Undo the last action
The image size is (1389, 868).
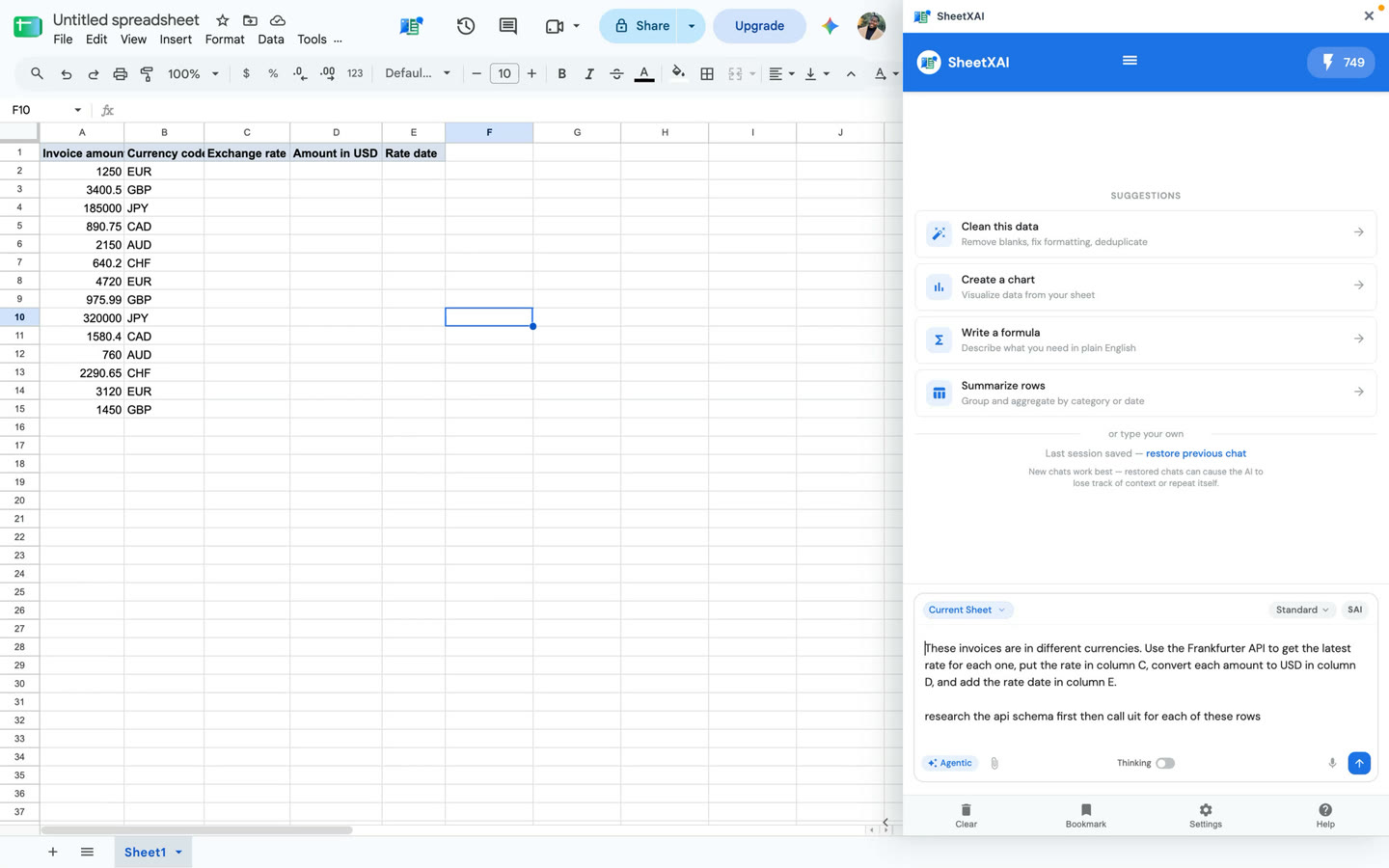66,74
